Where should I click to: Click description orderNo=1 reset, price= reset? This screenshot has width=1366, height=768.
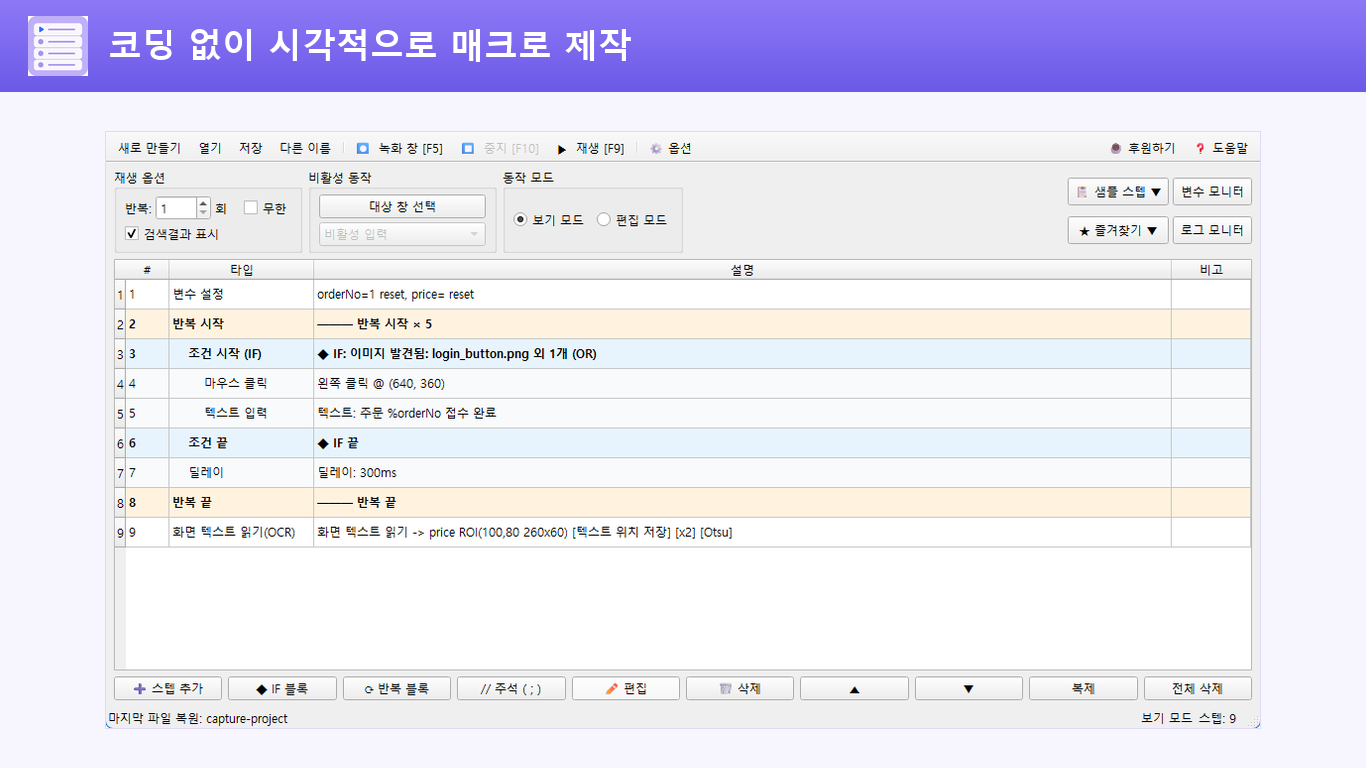coord(396,295)
